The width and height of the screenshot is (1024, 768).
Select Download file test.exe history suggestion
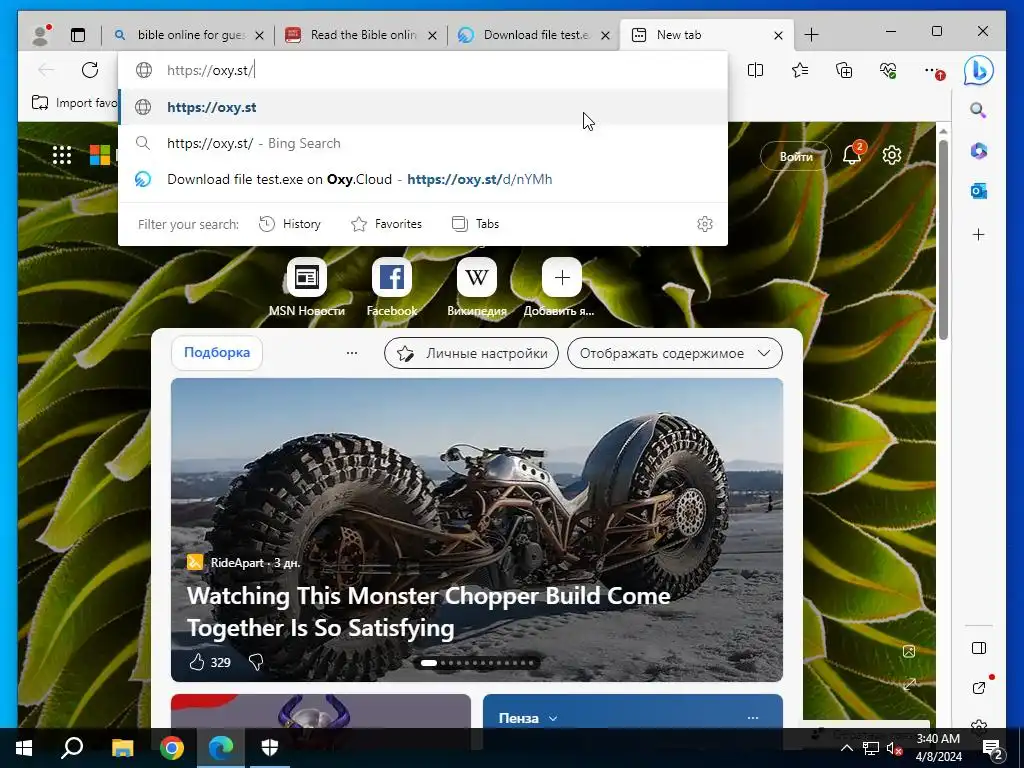[x=423, y=179]
